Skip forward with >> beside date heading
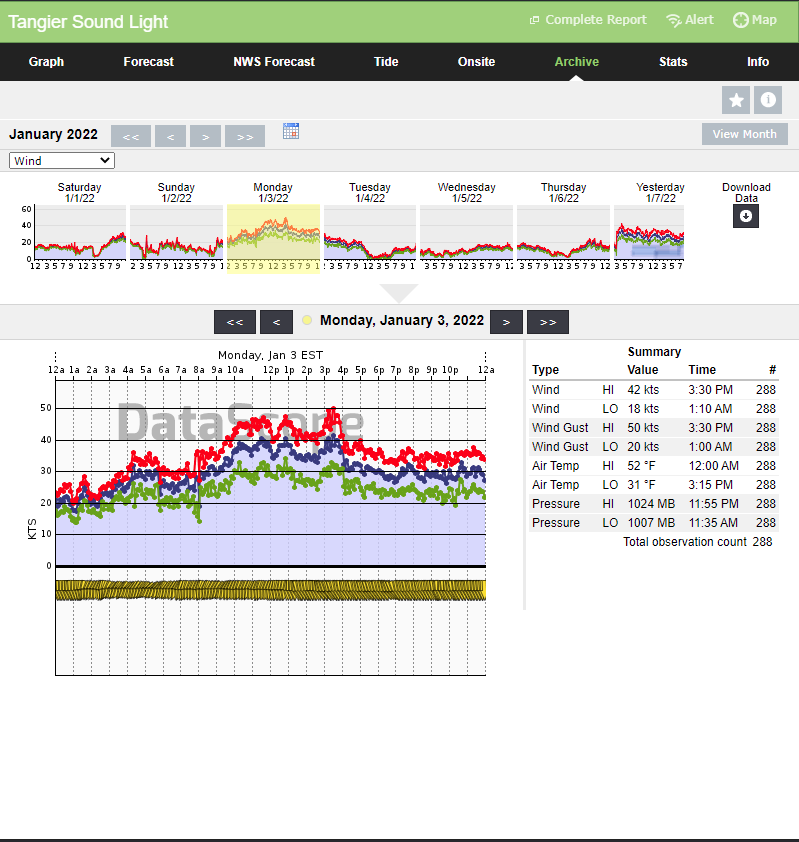This screenshot has width=799, height=842. [x=548, y=322]
